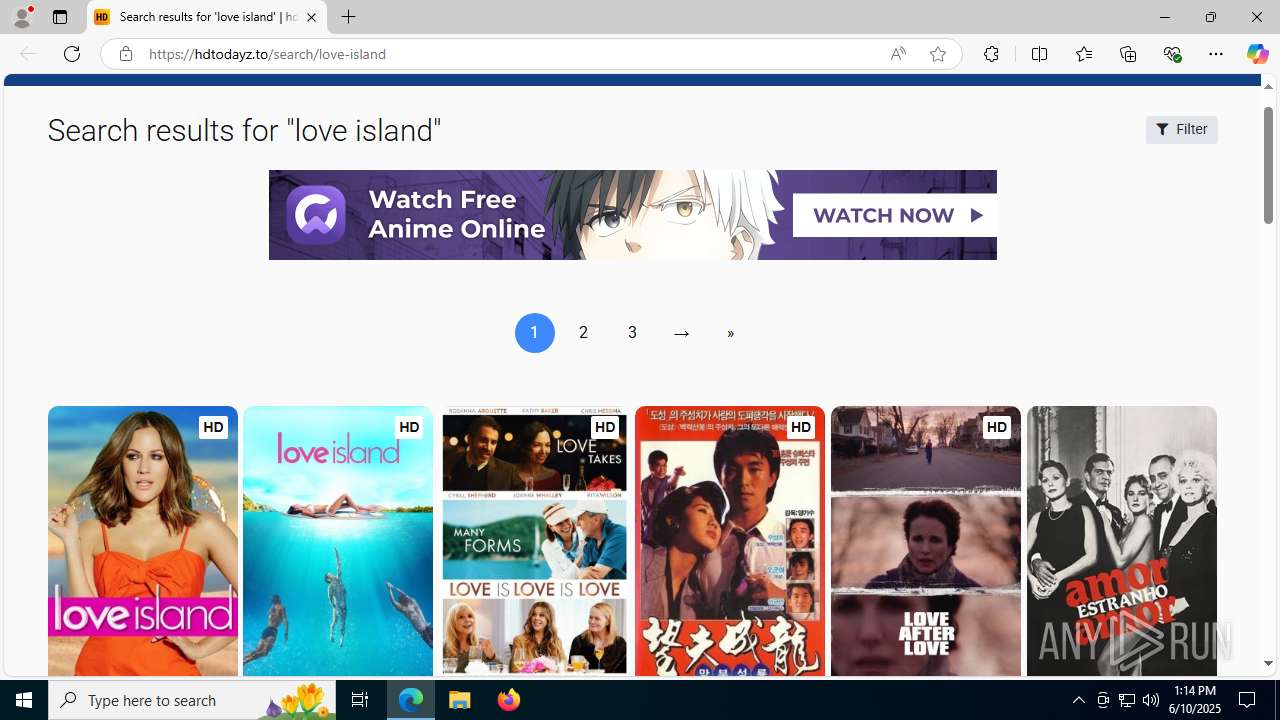The height and width of the screenshot is (720, 1280).
Task: Open File Explorer from taskbar
Action: [x=460, y=700]
